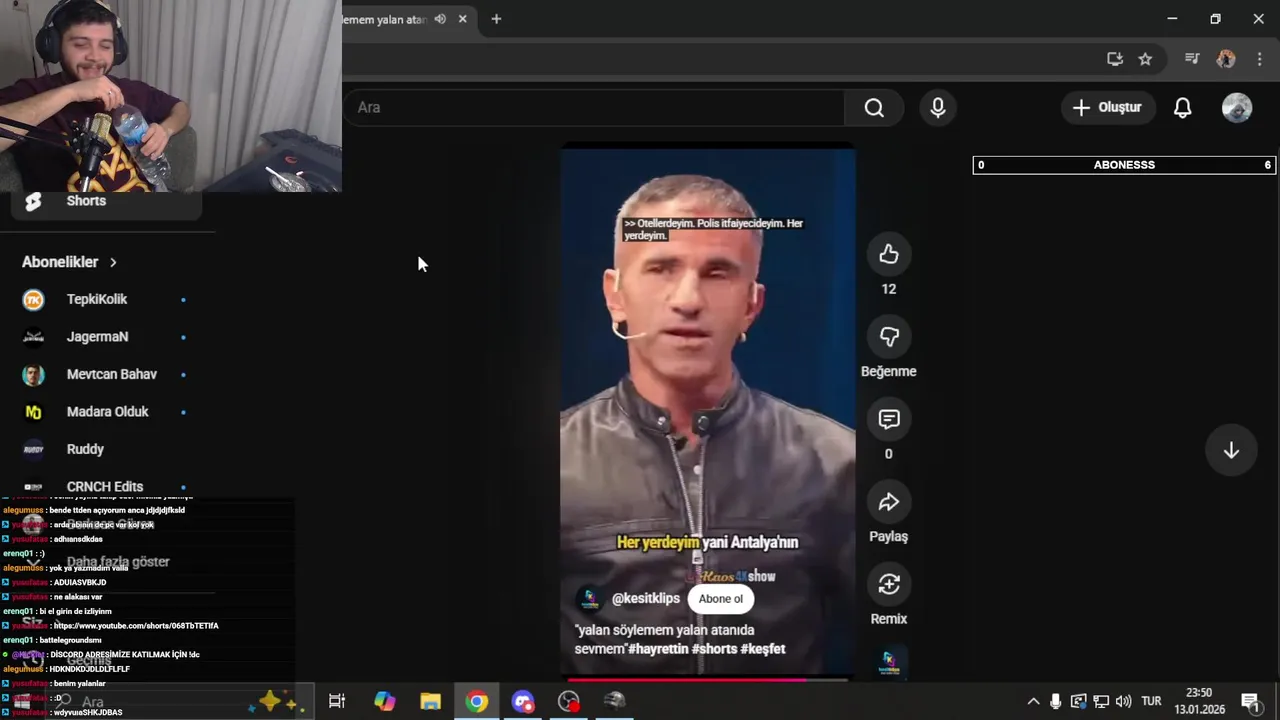1280x720 pixels.
Task: Open the network status tray icon
Action: pos(1101,702)
